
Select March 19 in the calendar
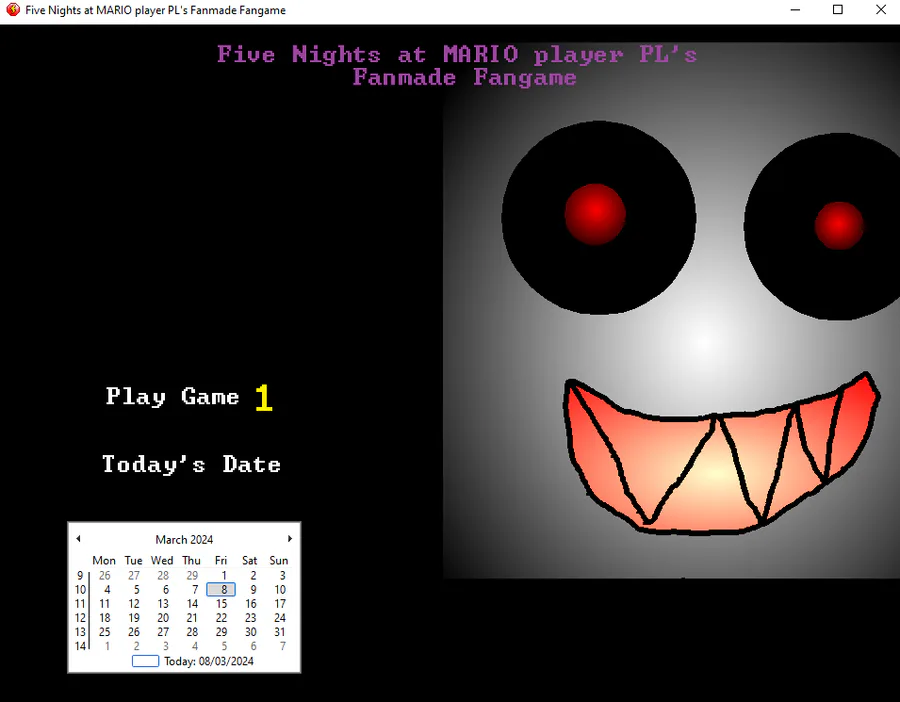pos(134,618)
